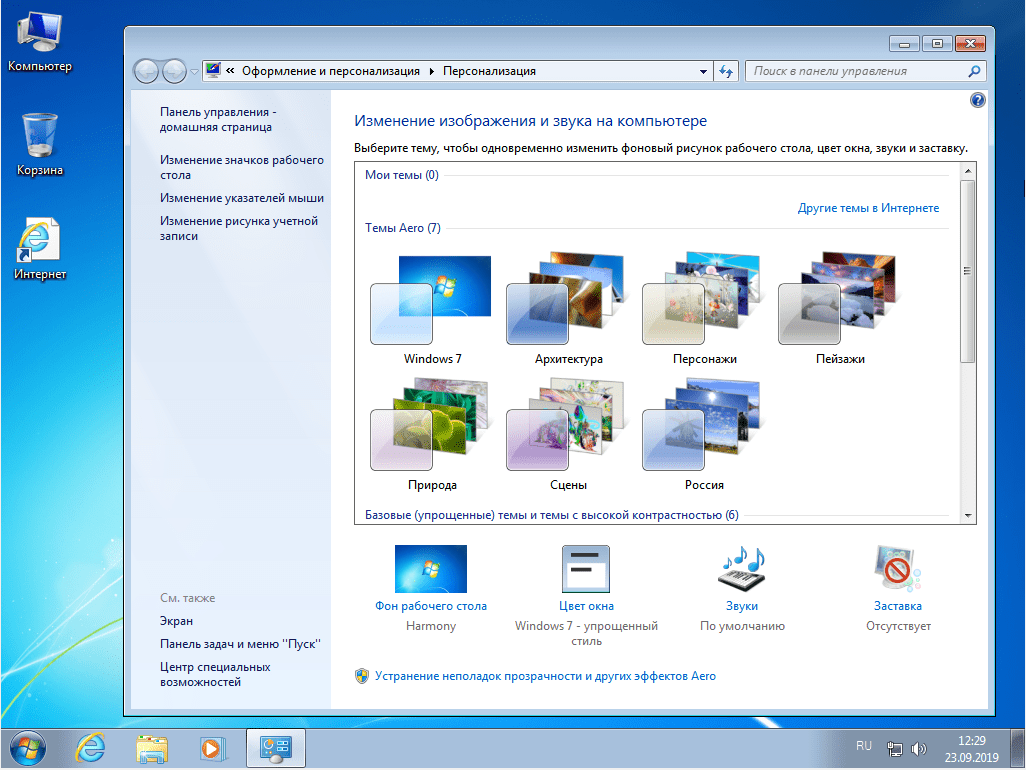Open Цвет окна window color icon
The image size is (1026, 770).
[x=586, y=569]
